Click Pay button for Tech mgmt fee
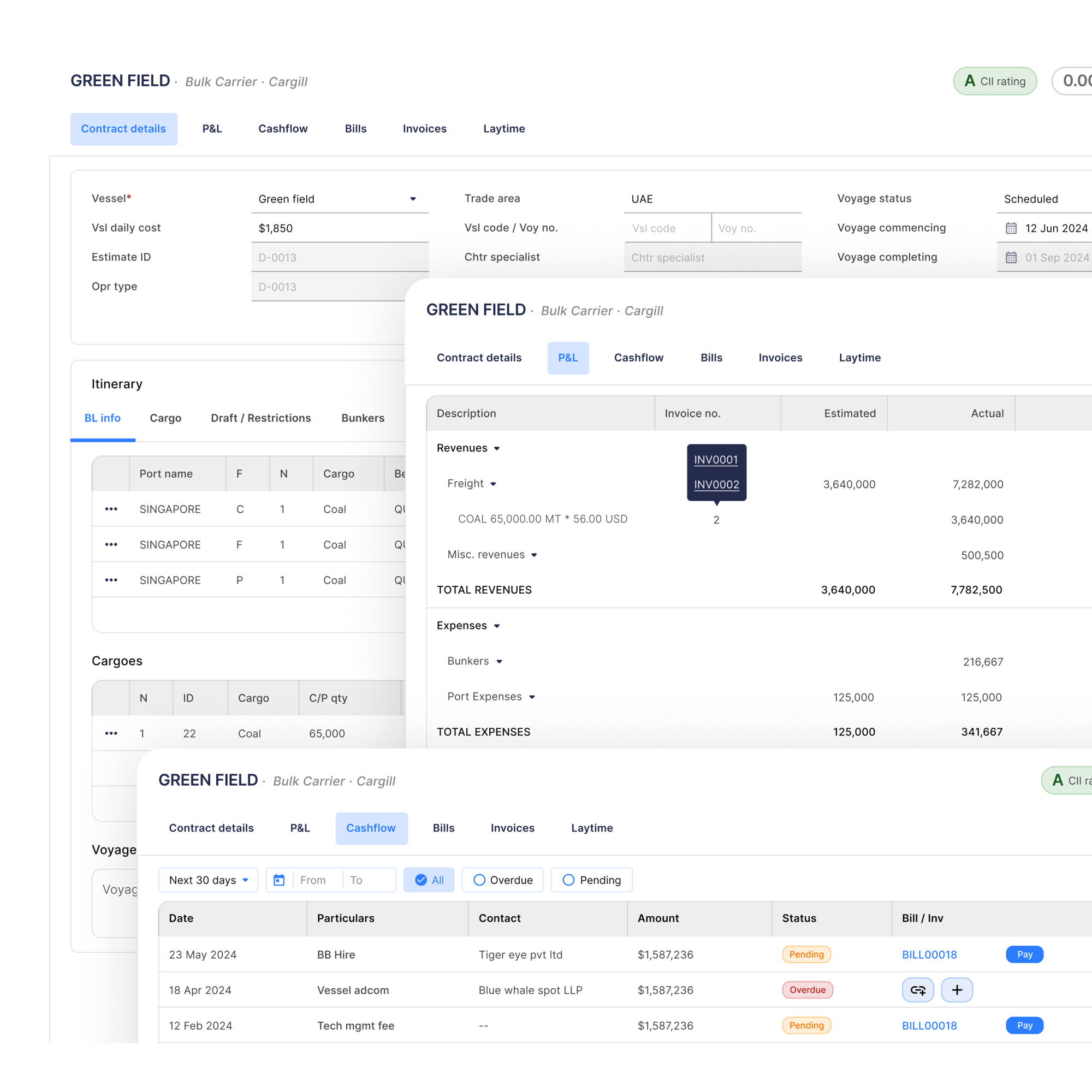This screenshot has height=1092, width=1092. tap(1025, 1025)
